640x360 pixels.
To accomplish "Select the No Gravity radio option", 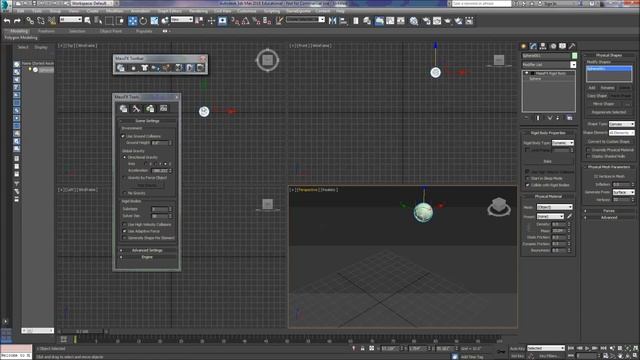I will pyautogui.click(x=124, y=193).
